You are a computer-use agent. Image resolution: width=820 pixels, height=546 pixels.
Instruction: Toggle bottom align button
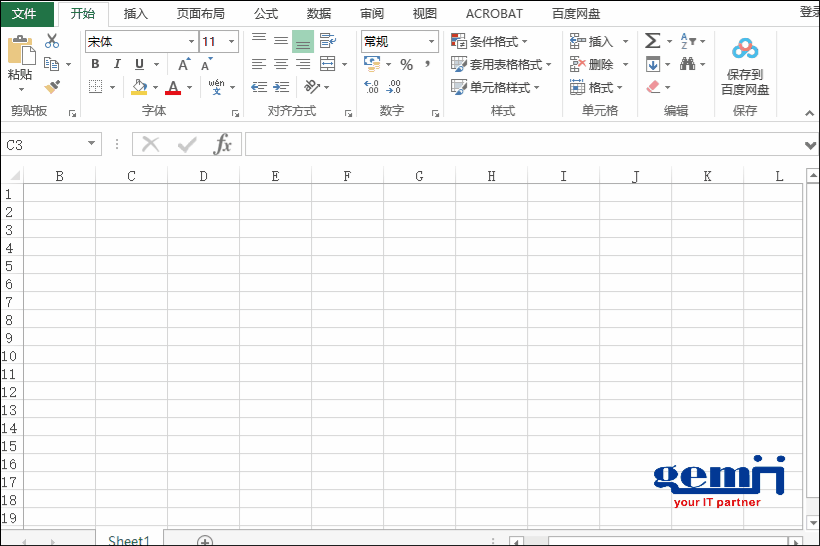point(303,41)
